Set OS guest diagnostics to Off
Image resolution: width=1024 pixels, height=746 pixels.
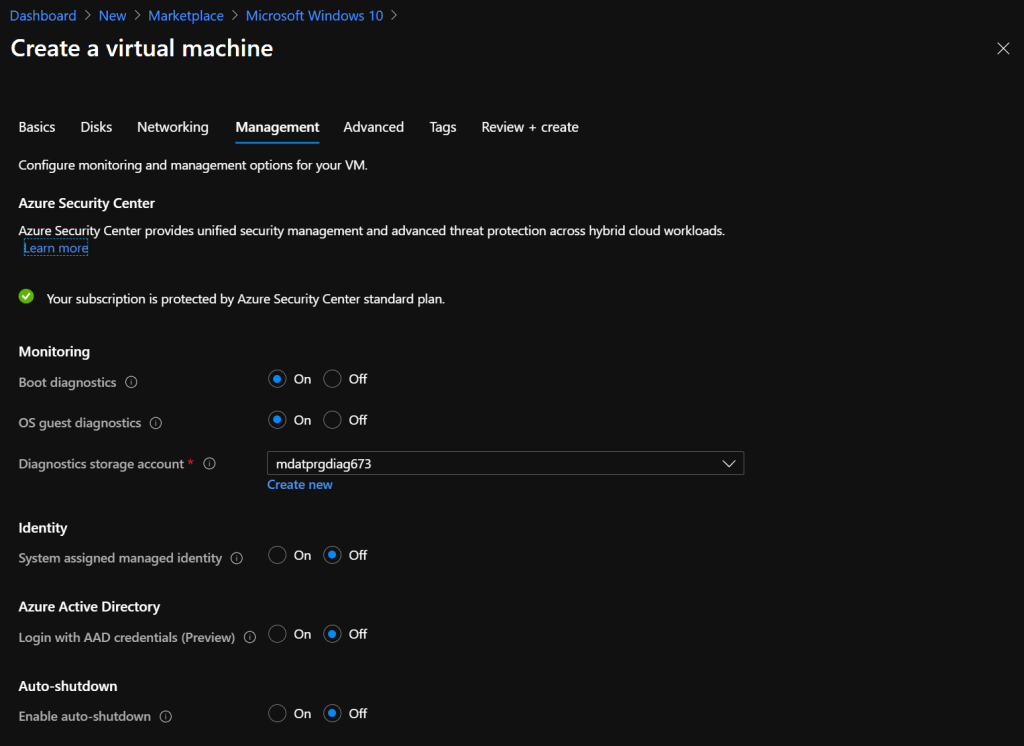(333, 420)
